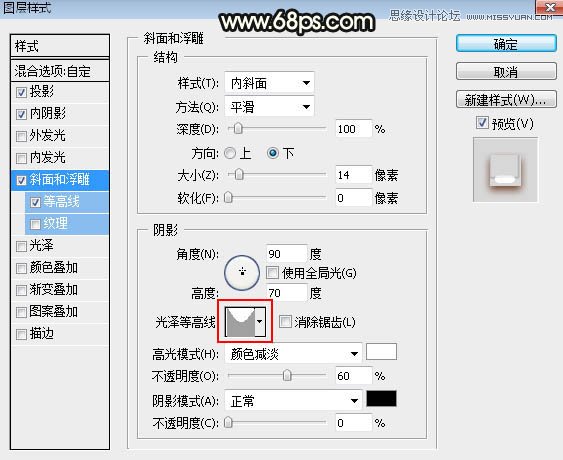Select direction 上 radio button
The height and width of the screenshot is (460, 563).
coord(230,153)
